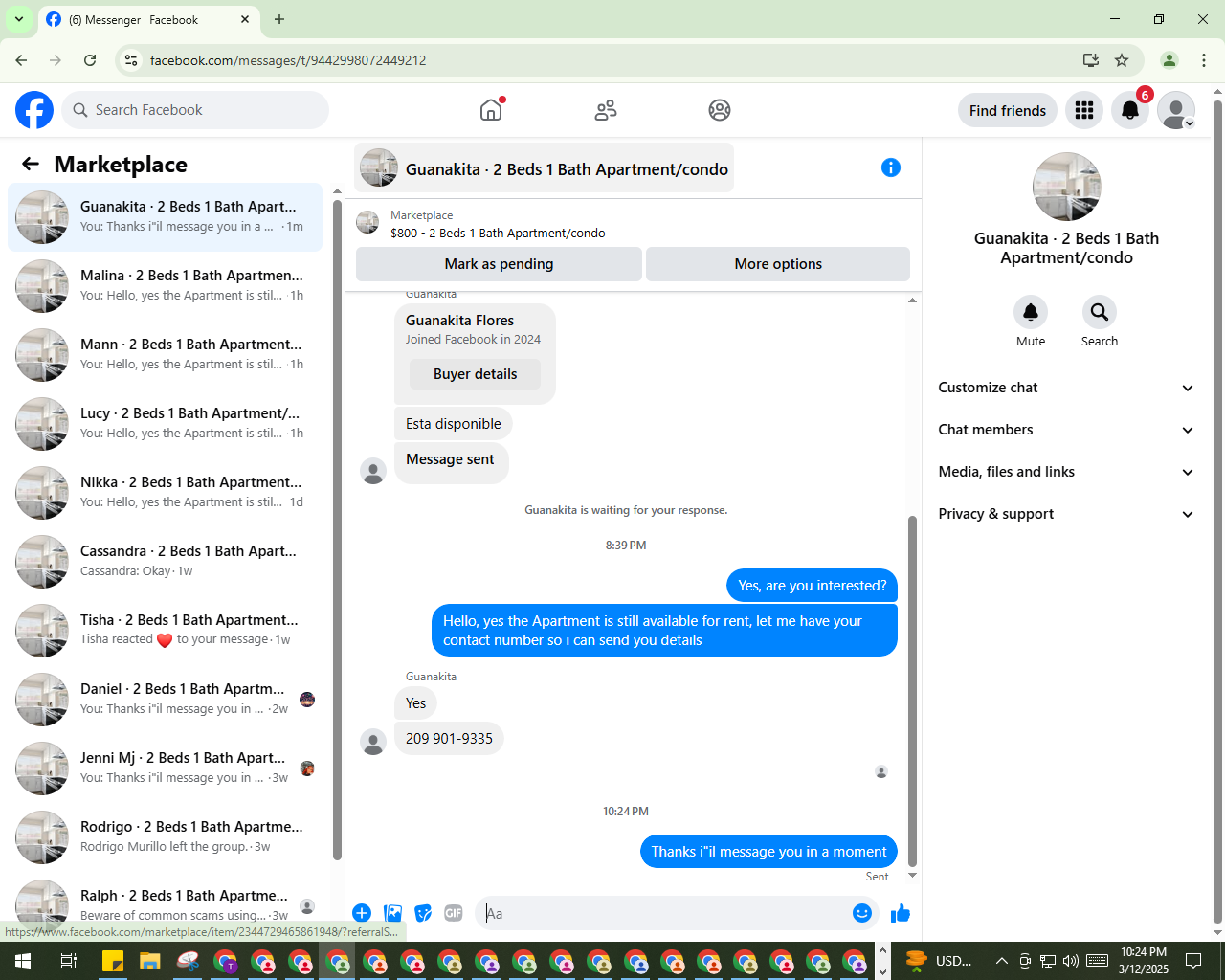Open the Windows Start menu

[23, 961]
